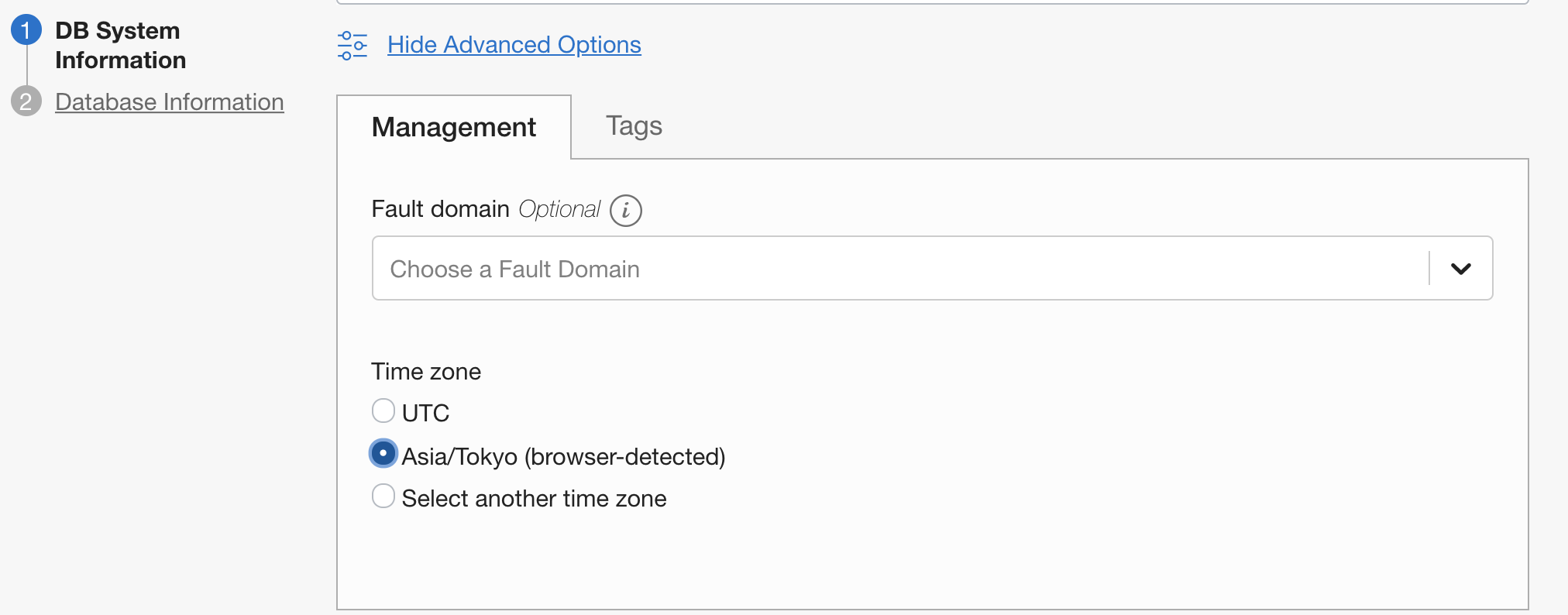1568x615 pixels.
Task: Choose Select another time zone option
Action: 383,496
